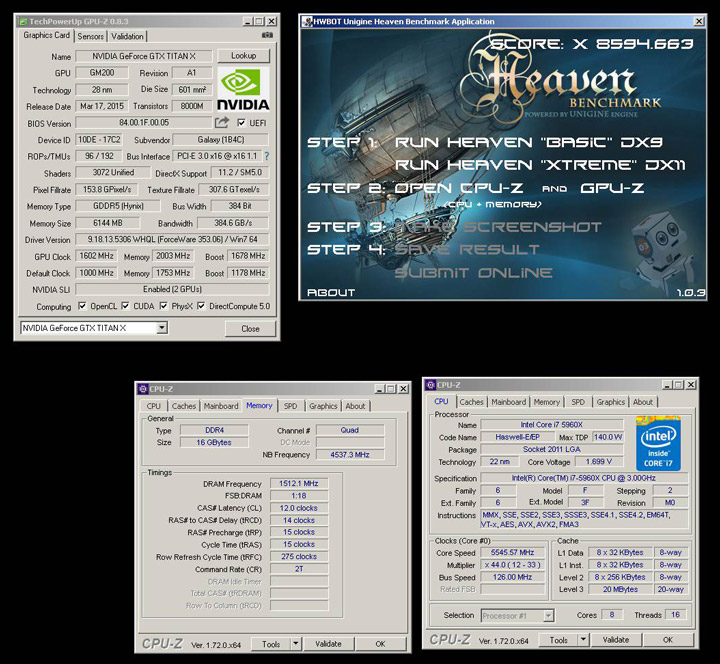Open About tab in CPU-Z Memory window
Screen dimensions: 720x664
point(355,406)
